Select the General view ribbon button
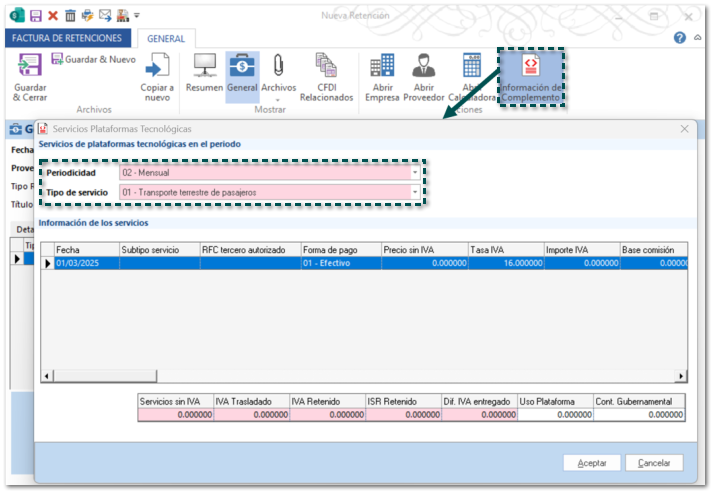Screen dimensions: 714x494 242,68
